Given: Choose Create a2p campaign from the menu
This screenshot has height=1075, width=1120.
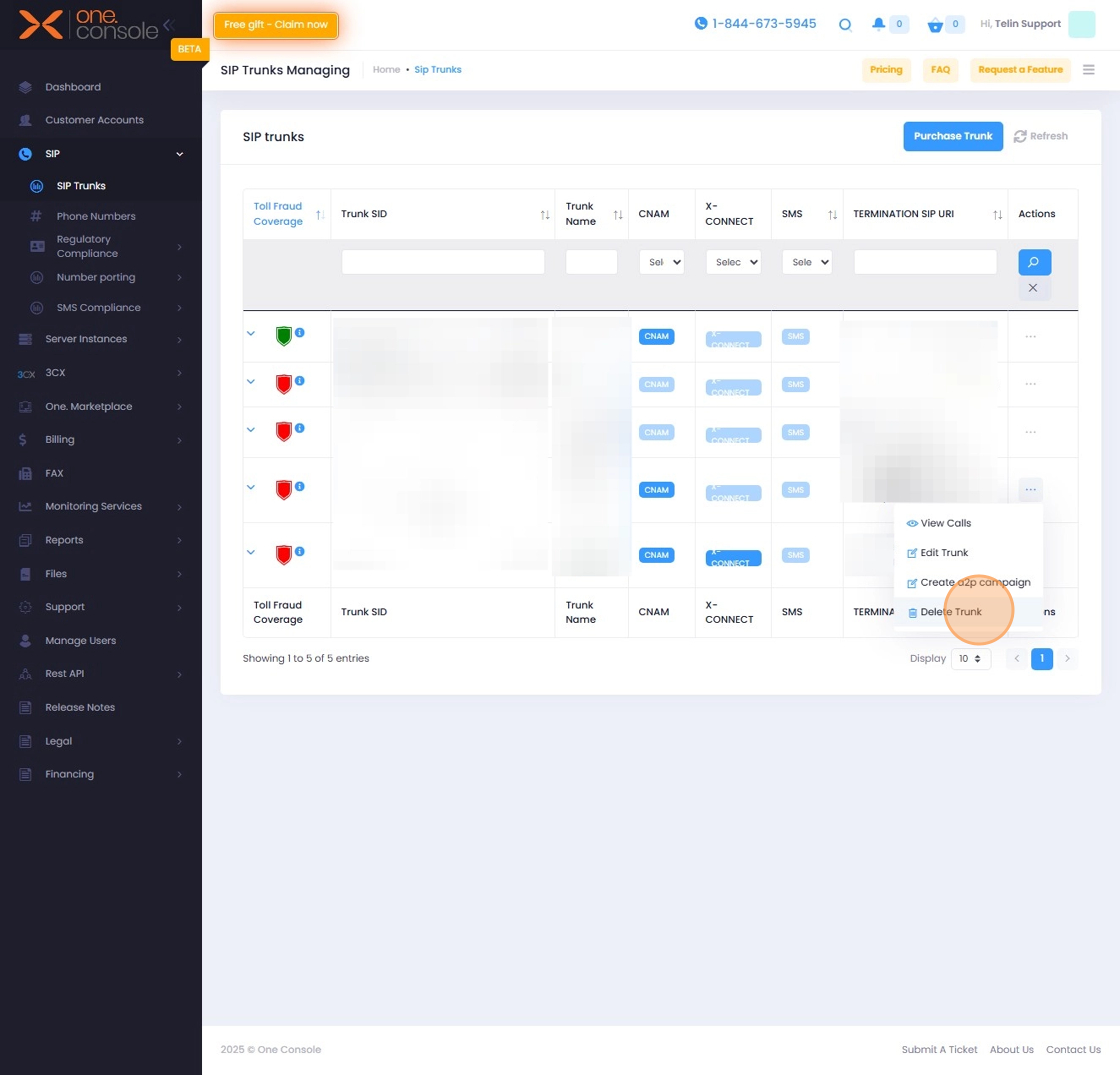Looking at the screenshot, I should tap(969, 582).
